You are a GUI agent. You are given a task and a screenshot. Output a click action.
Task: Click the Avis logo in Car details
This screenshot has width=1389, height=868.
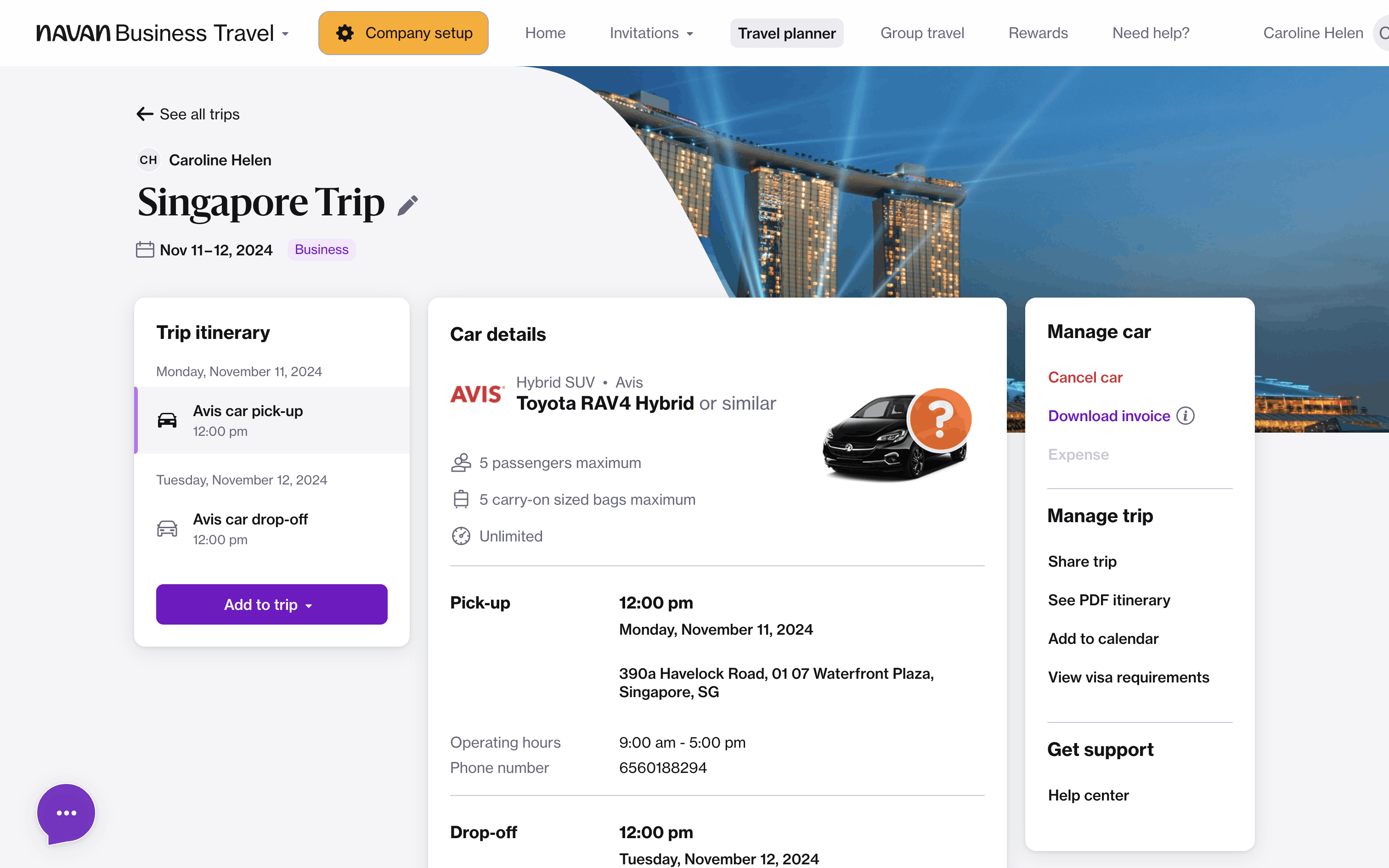point(477,394)
